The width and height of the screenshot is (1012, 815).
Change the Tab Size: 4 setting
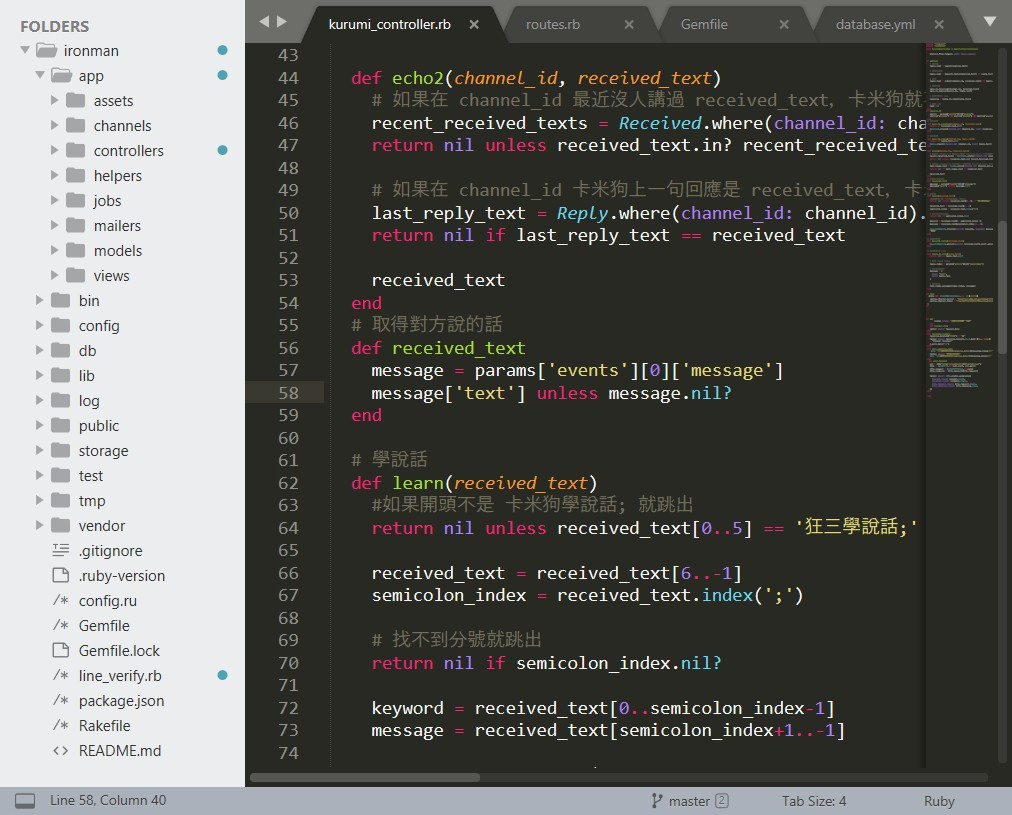point(813,801)
